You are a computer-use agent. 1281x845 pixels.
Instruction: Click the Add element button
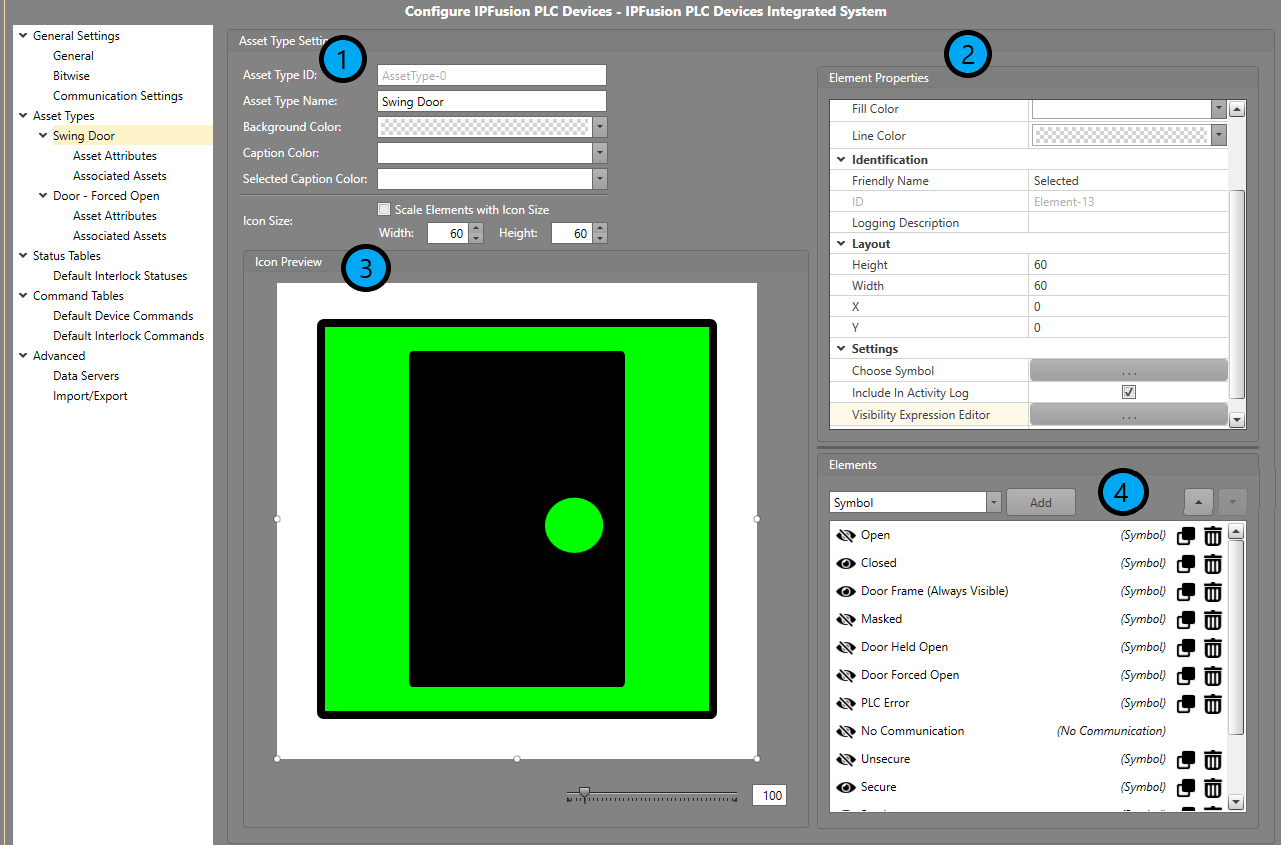[x=1041, y=503]
